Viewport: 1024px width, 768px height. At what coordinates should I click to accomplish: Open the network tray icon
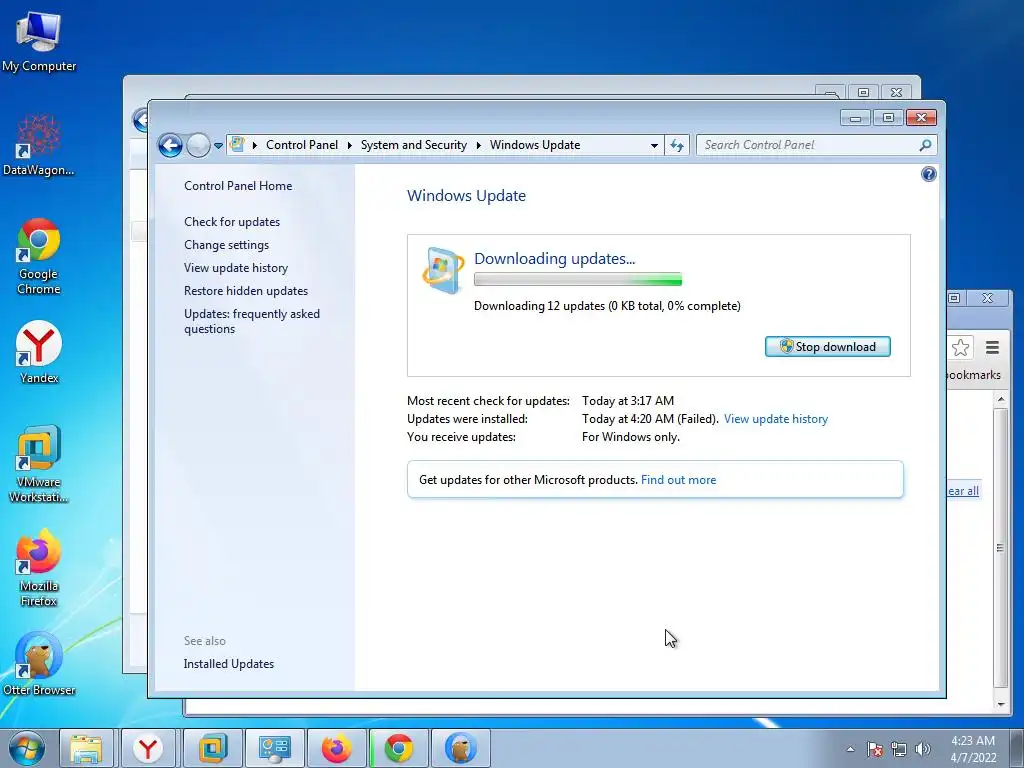899,749
